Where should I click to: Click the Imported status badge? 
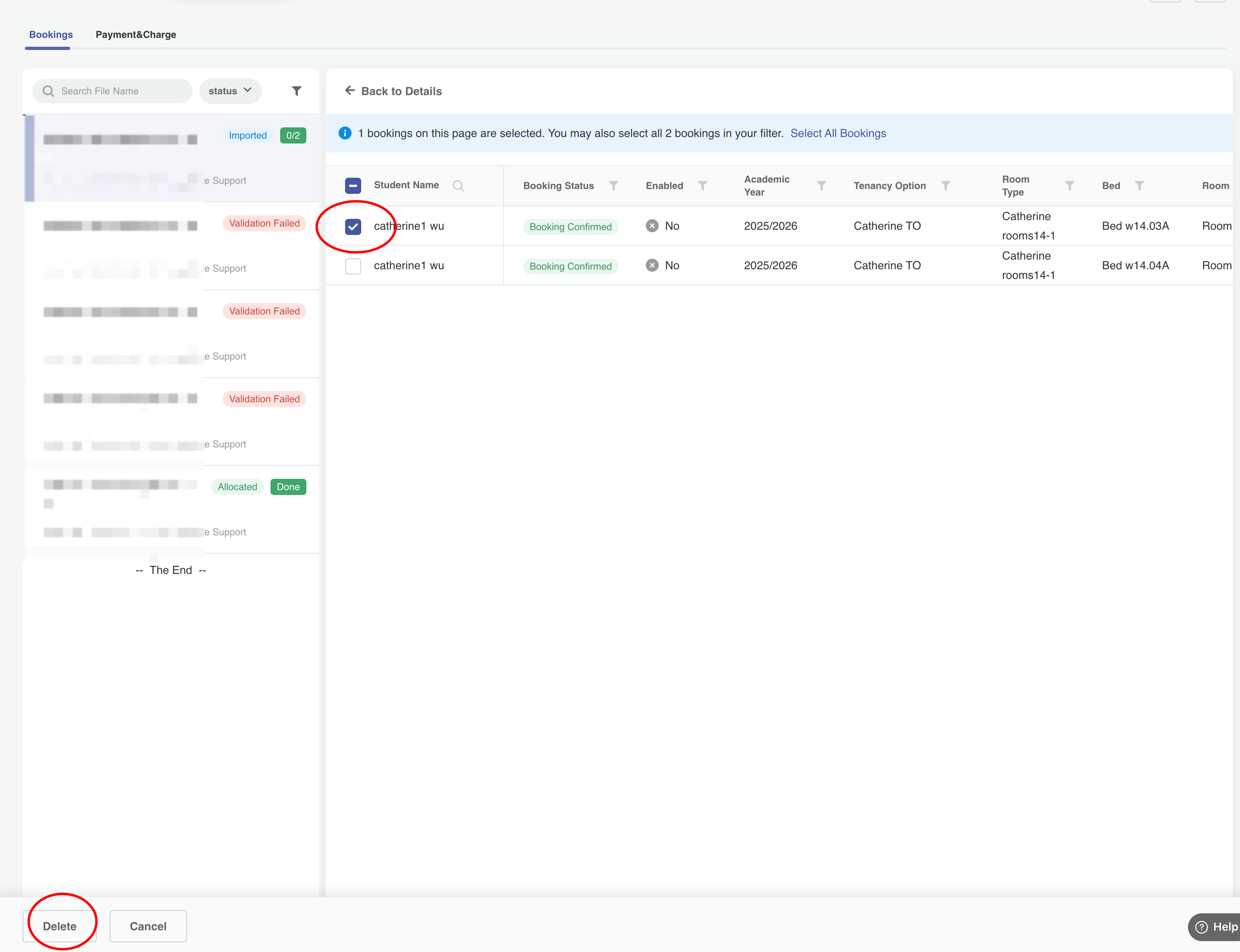[248, 135]
